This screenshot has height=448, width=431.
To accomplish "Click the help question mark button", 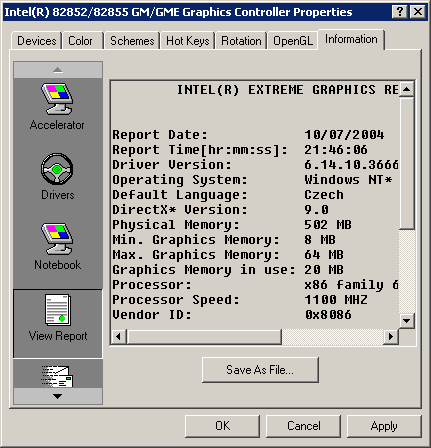I will tap(399, 12).
